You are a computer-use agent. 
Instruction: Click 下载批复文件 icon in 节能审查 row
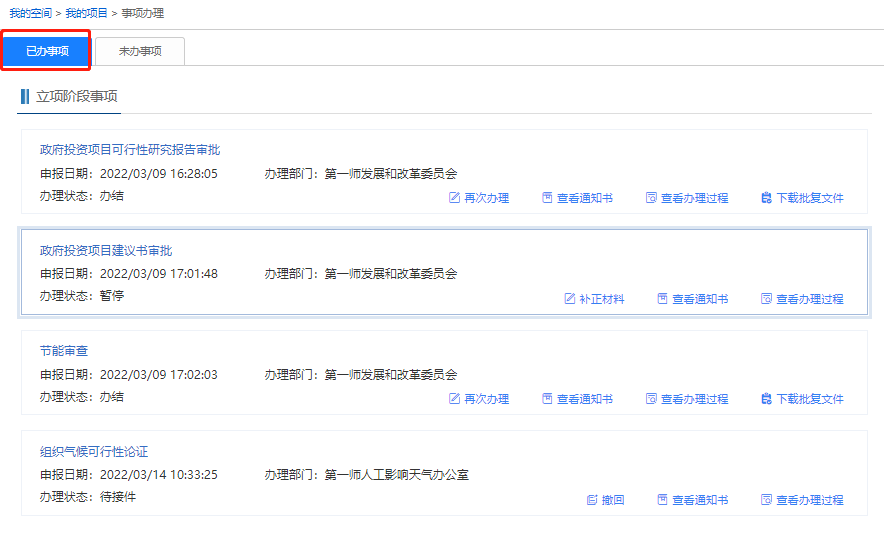tap(766, 399)
